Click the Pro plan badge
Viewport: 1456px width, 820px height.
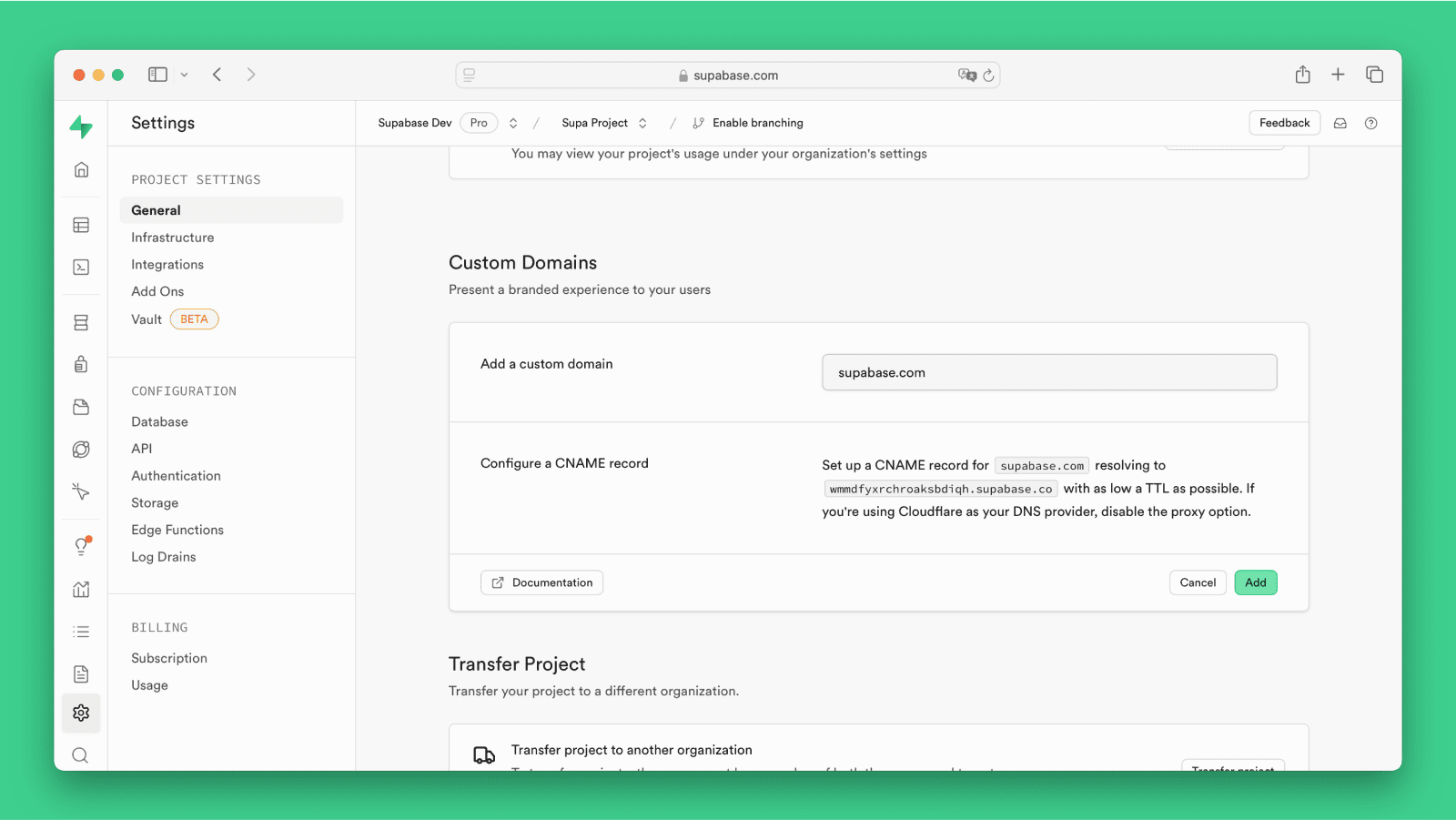(479, 123)
